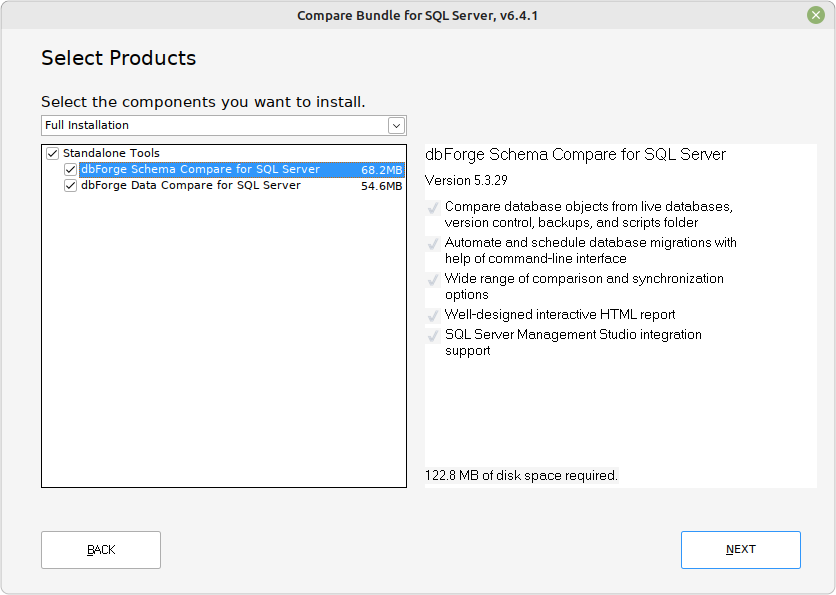Select the Standalone Tools tree node
This screenshot has height=595, width=836.
pos(111,153)
